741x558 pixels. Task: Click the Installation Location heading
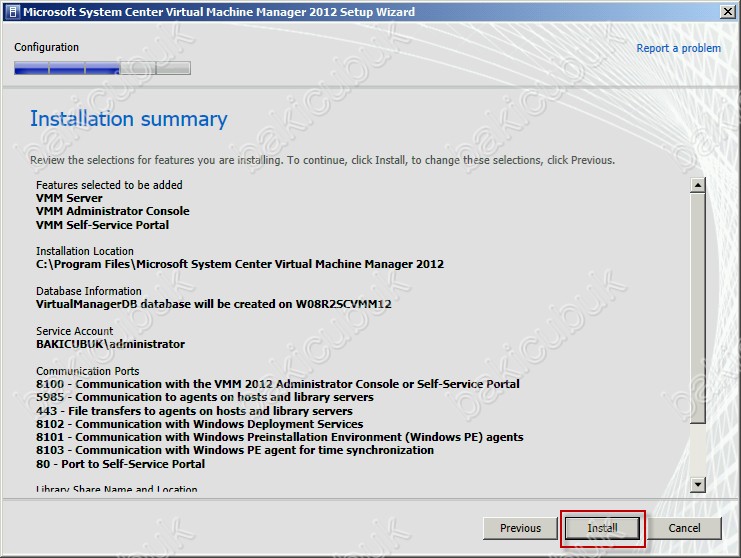pos(85,251)
